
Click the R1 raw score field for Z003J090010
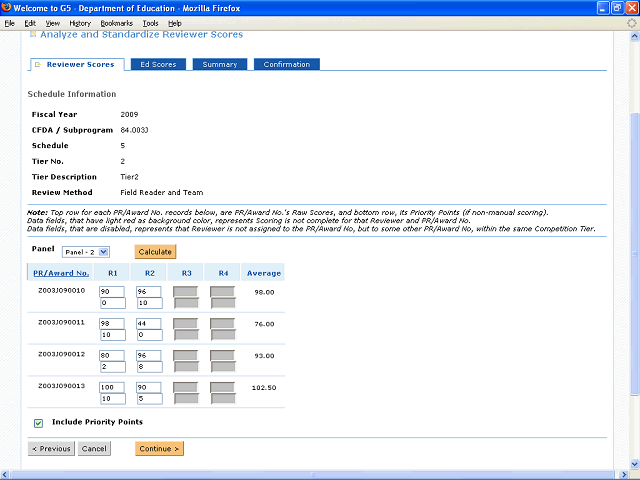111,292
